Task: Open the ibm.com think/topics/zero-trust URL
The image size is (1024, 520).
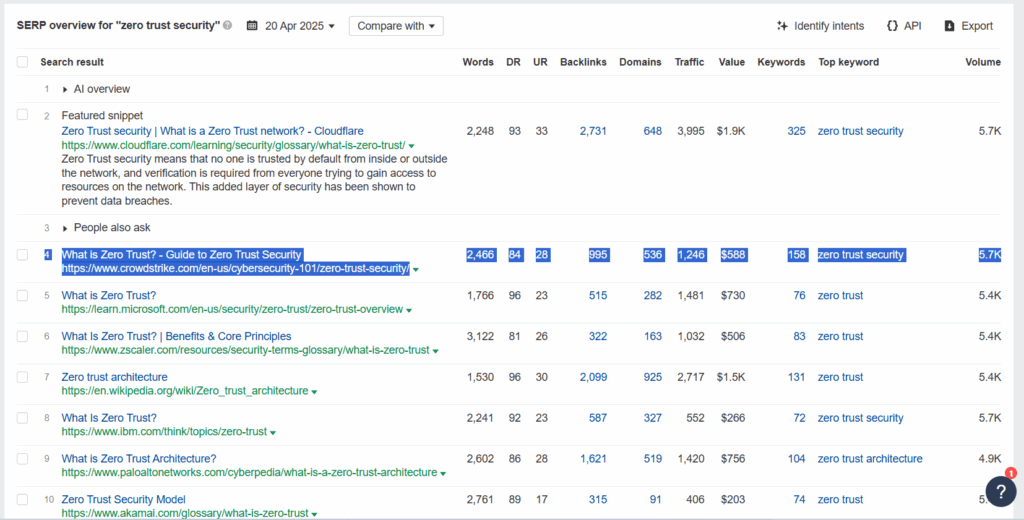Action: [x=164, y=431]
